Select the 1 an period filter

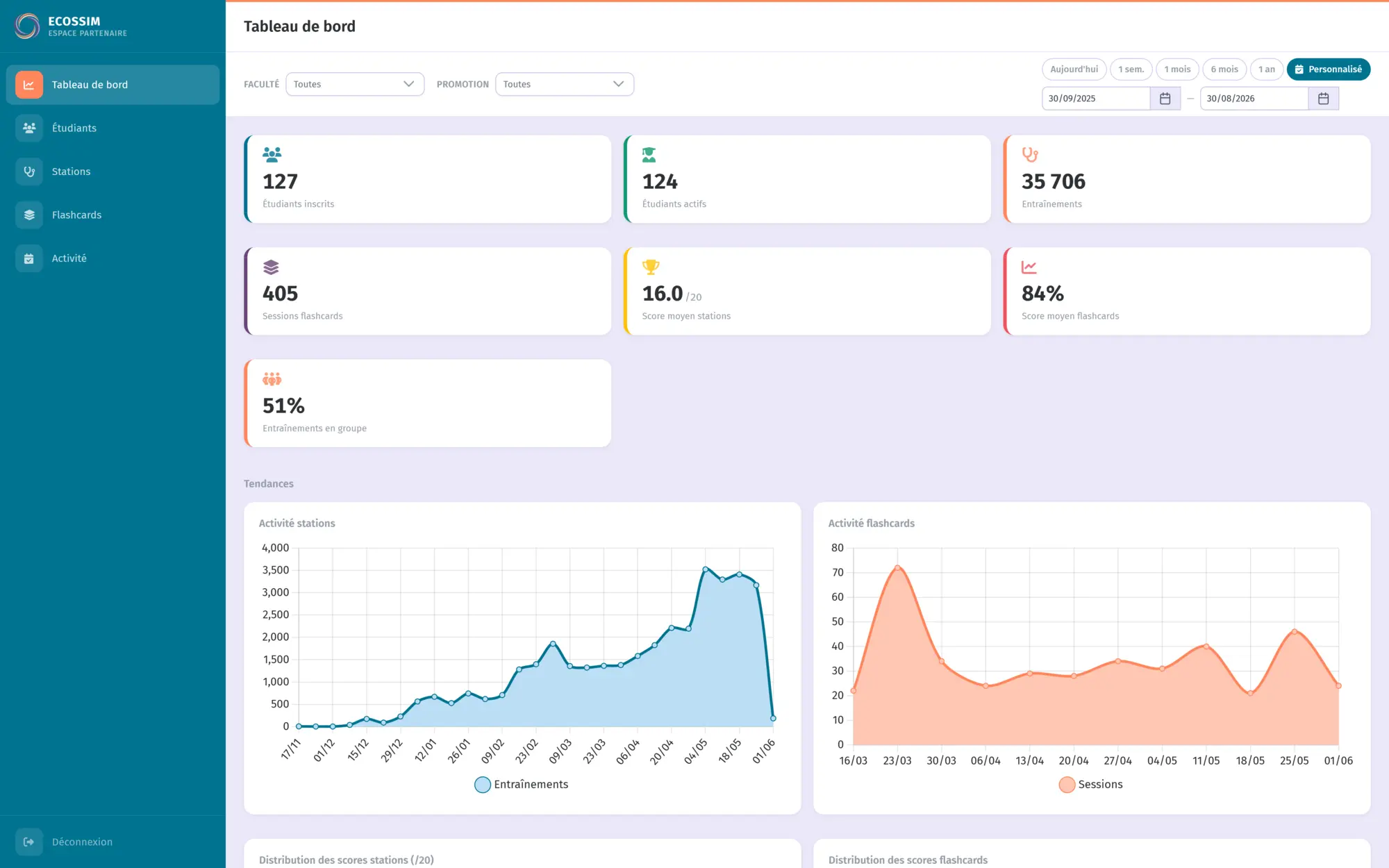tap(1267, 69)
